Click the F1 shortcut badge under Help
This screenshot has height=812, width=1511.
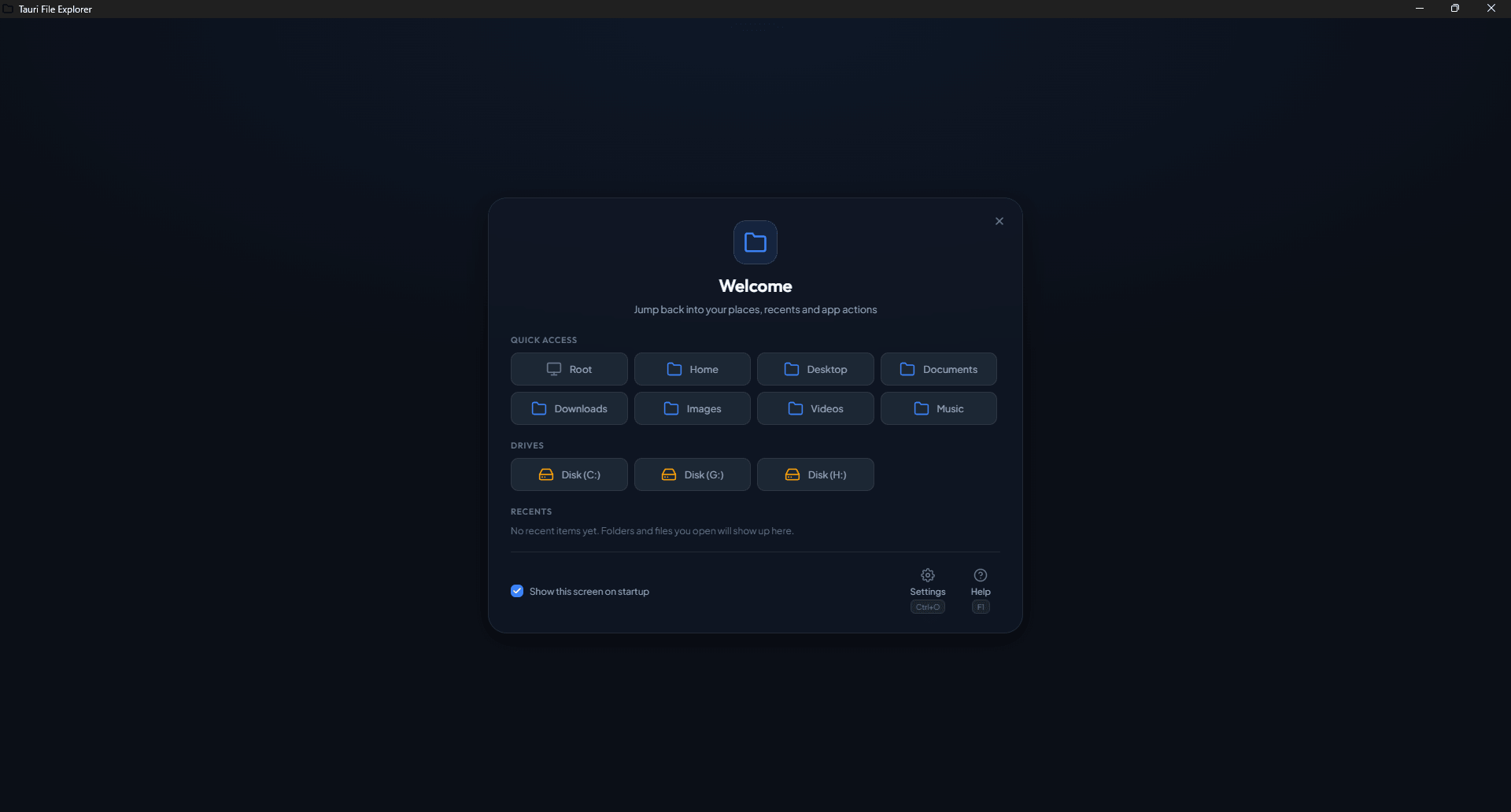point(981,607)
